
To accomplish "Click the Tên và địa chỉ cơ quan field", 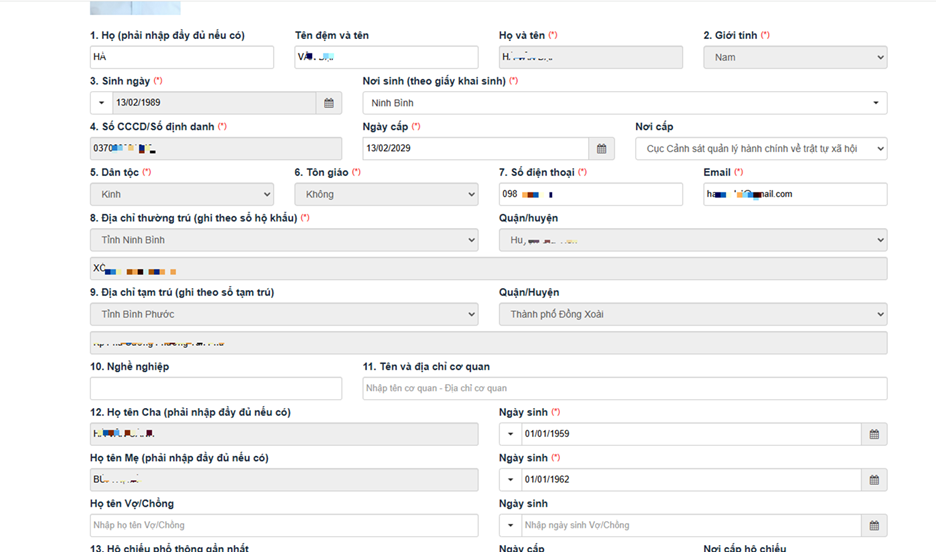I will [x=624, y=389].
